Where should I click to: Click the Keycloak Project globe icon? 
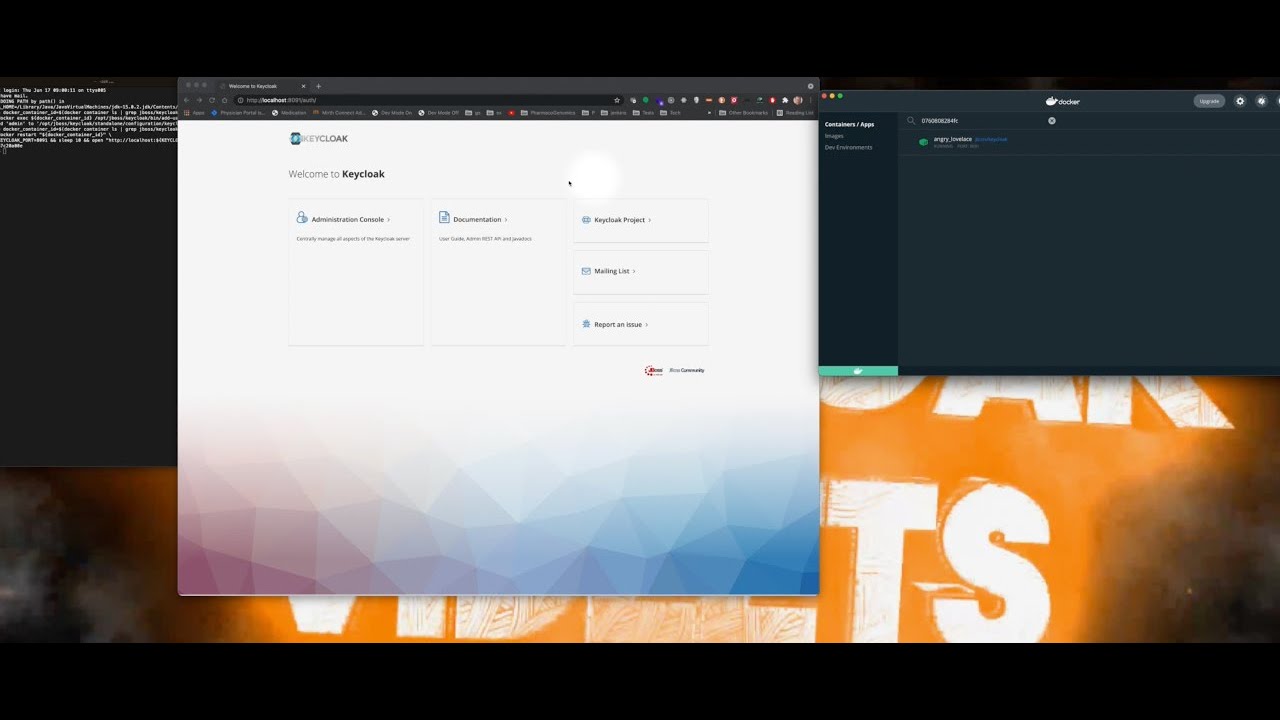[x=586, y=220]
